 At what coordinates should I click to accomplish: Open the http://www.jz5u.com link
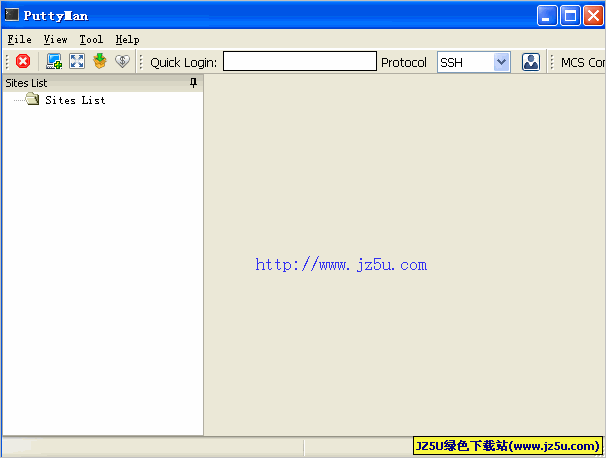pyautogui.click(x=341, y=265)
